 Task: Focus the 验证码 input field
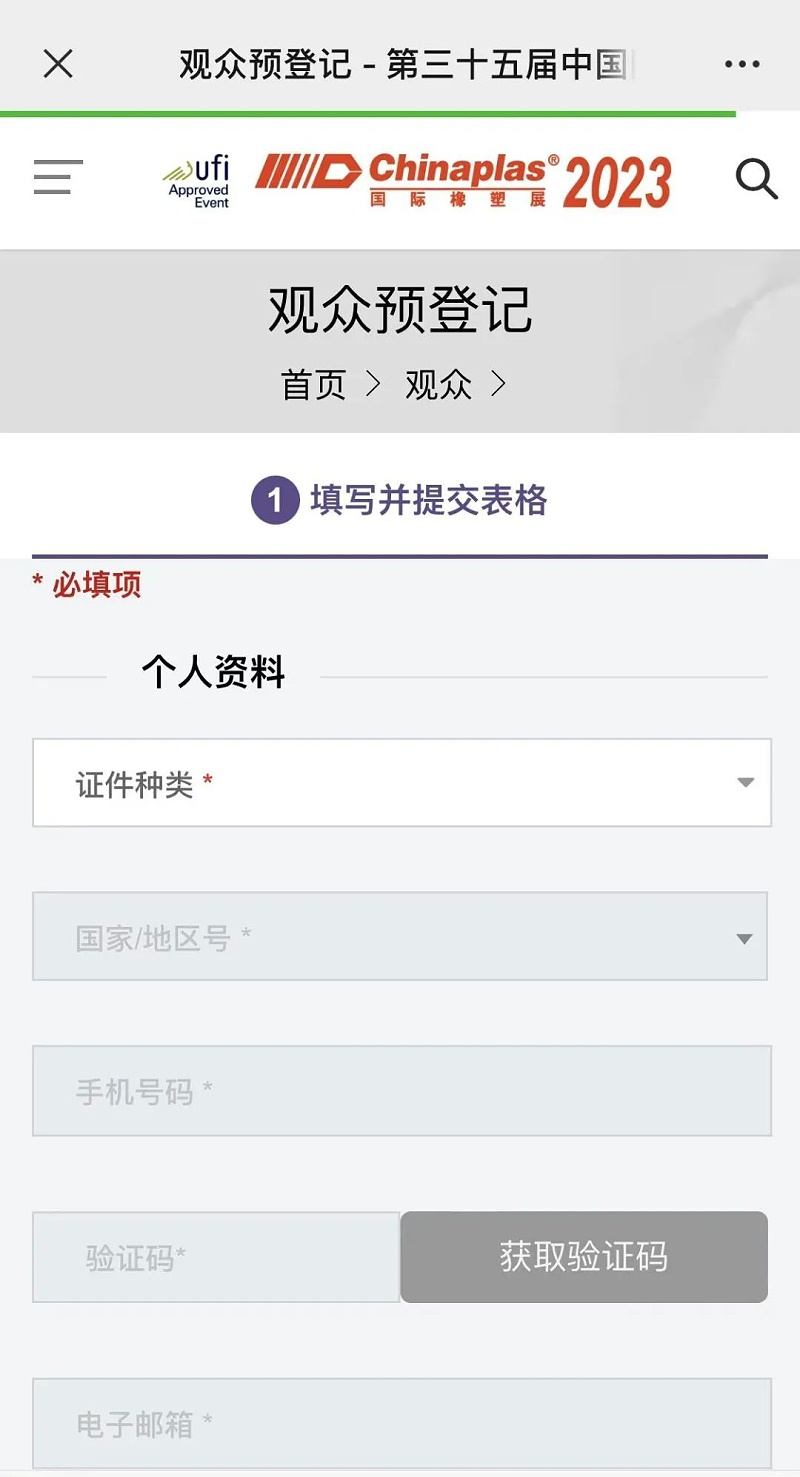tap(216, 1257)
